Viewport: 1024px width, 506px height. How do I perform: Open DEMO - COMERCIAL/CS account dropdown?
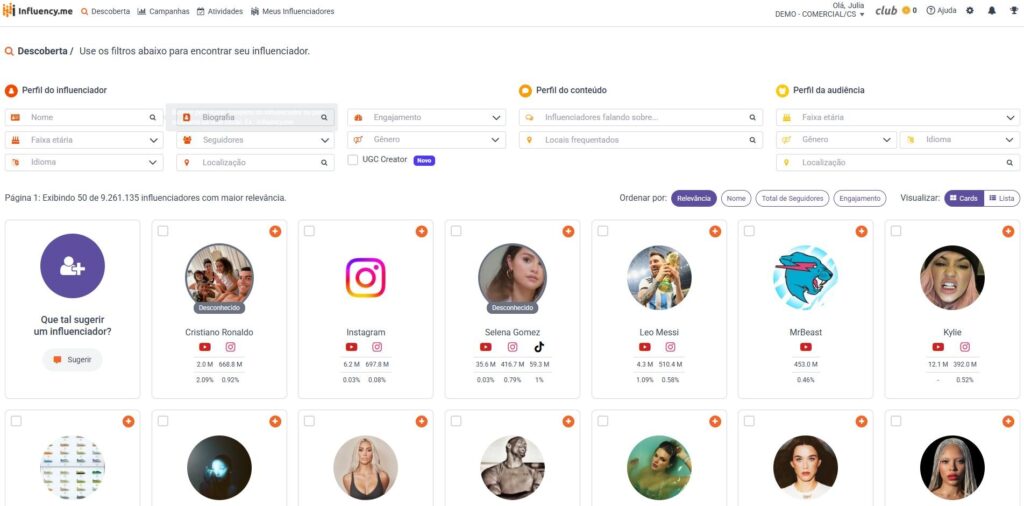click(820, 14)
